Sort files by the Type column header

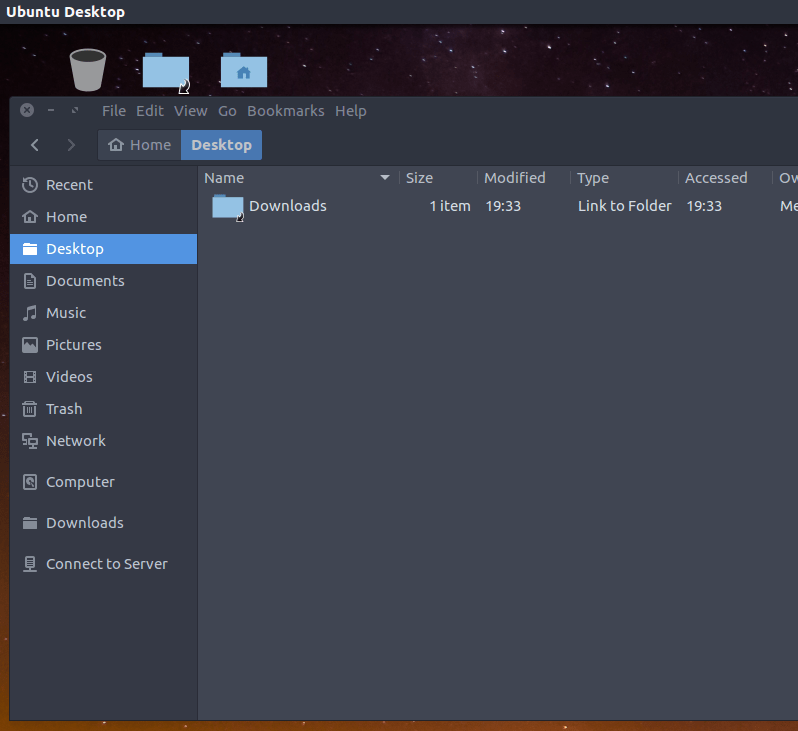click(x=593, y=178)
